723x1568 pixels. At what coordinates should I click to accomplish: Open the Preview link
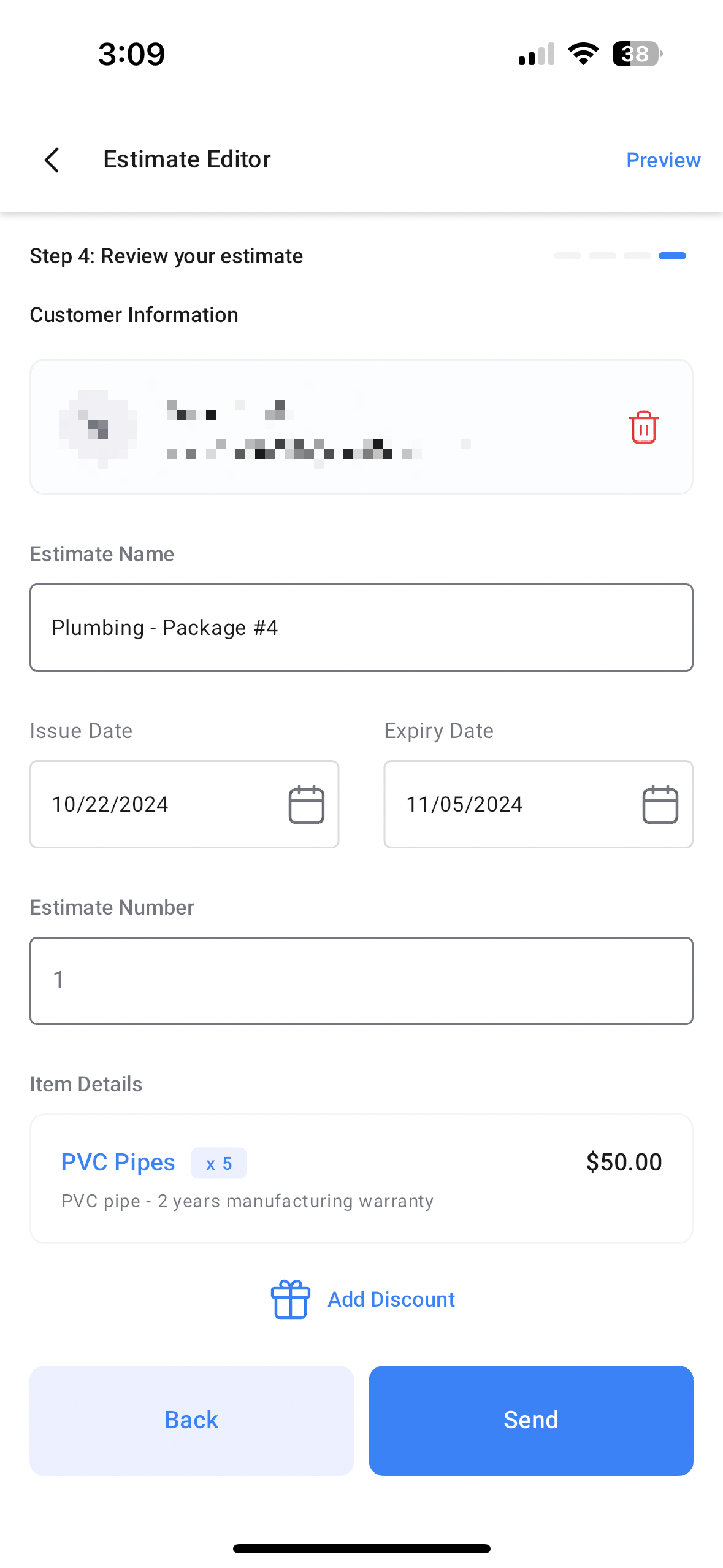tap(663, 160)
